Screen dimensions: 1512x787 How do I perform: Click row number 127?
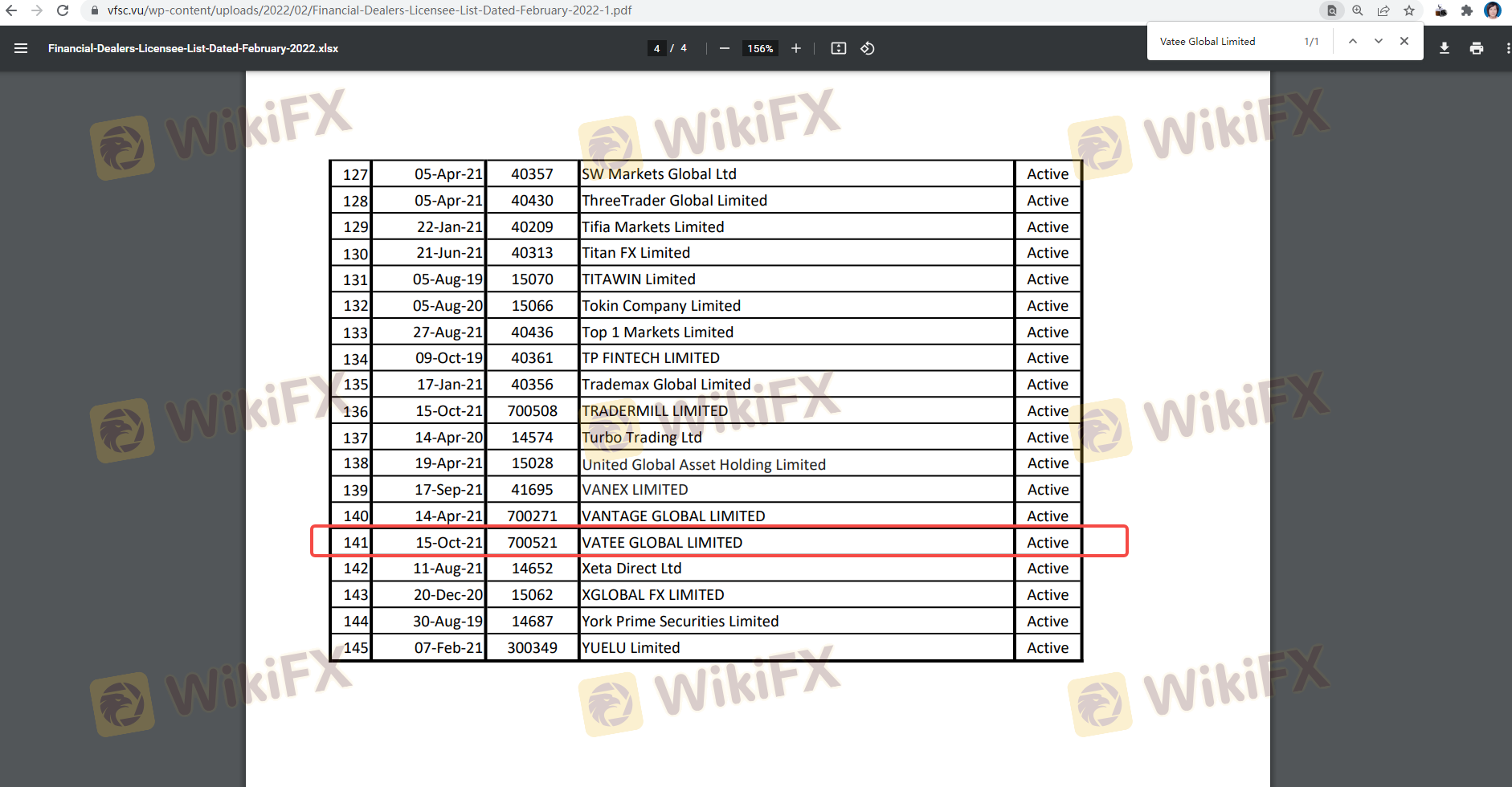pos(355,175)
